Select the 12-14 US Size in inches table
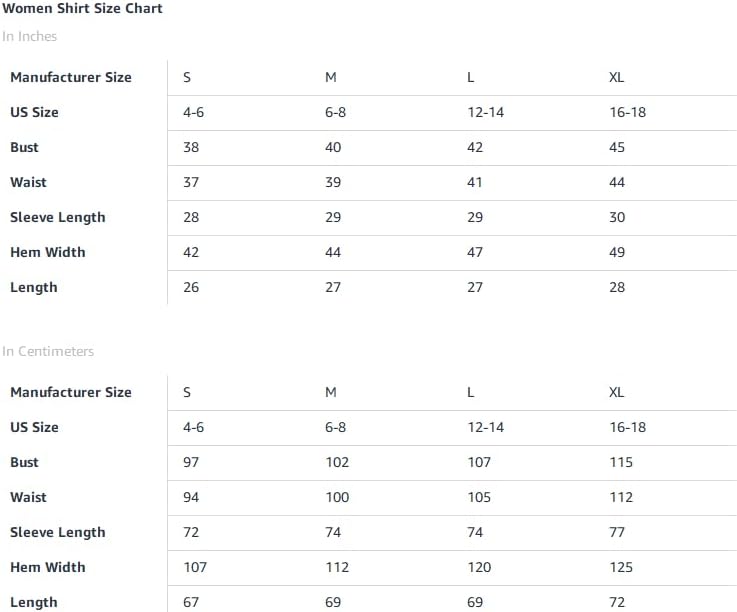Screen dimensions: 737x612 click(x=486, y=112)
